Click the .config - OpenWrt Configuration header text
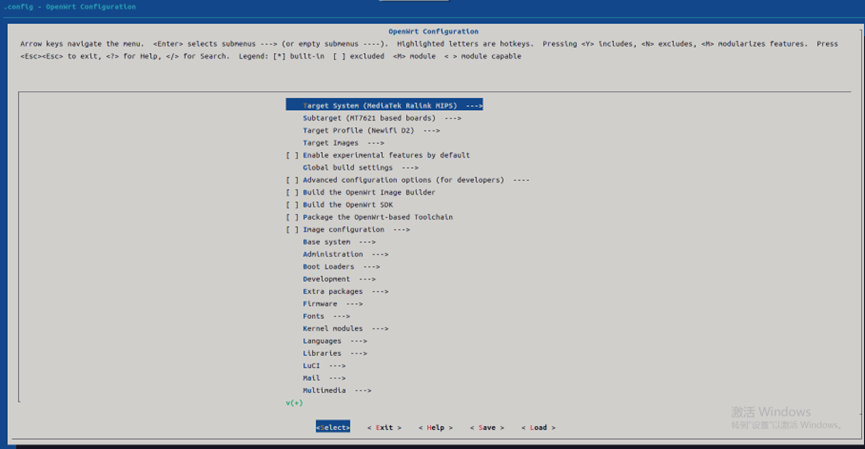Image resolution: width=865 pixels, height=449 pixels. click(70, 7)
